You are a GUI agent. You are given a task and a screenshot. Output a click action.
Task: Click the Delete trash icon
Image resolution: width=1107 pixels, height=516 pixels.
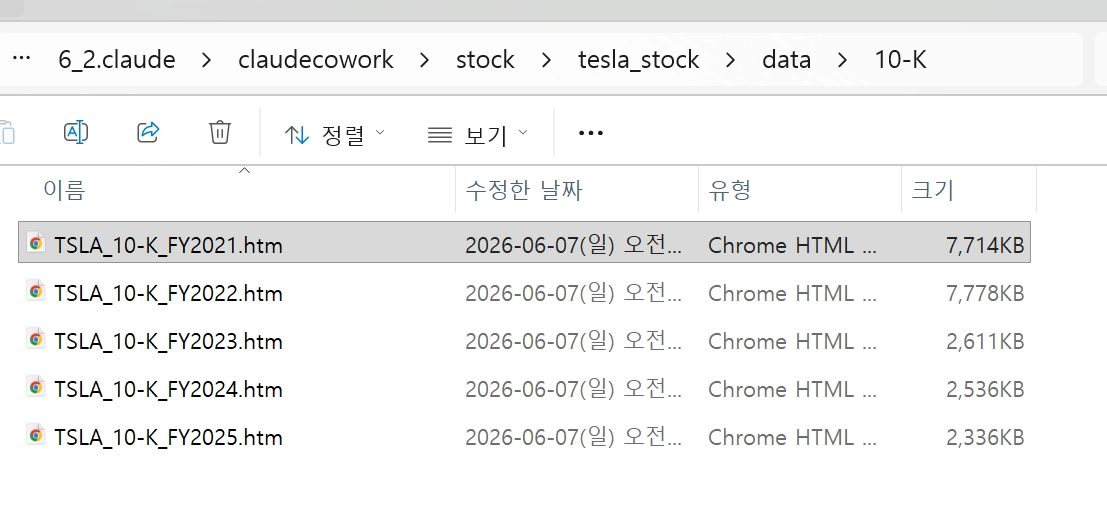tap(220, 132)
